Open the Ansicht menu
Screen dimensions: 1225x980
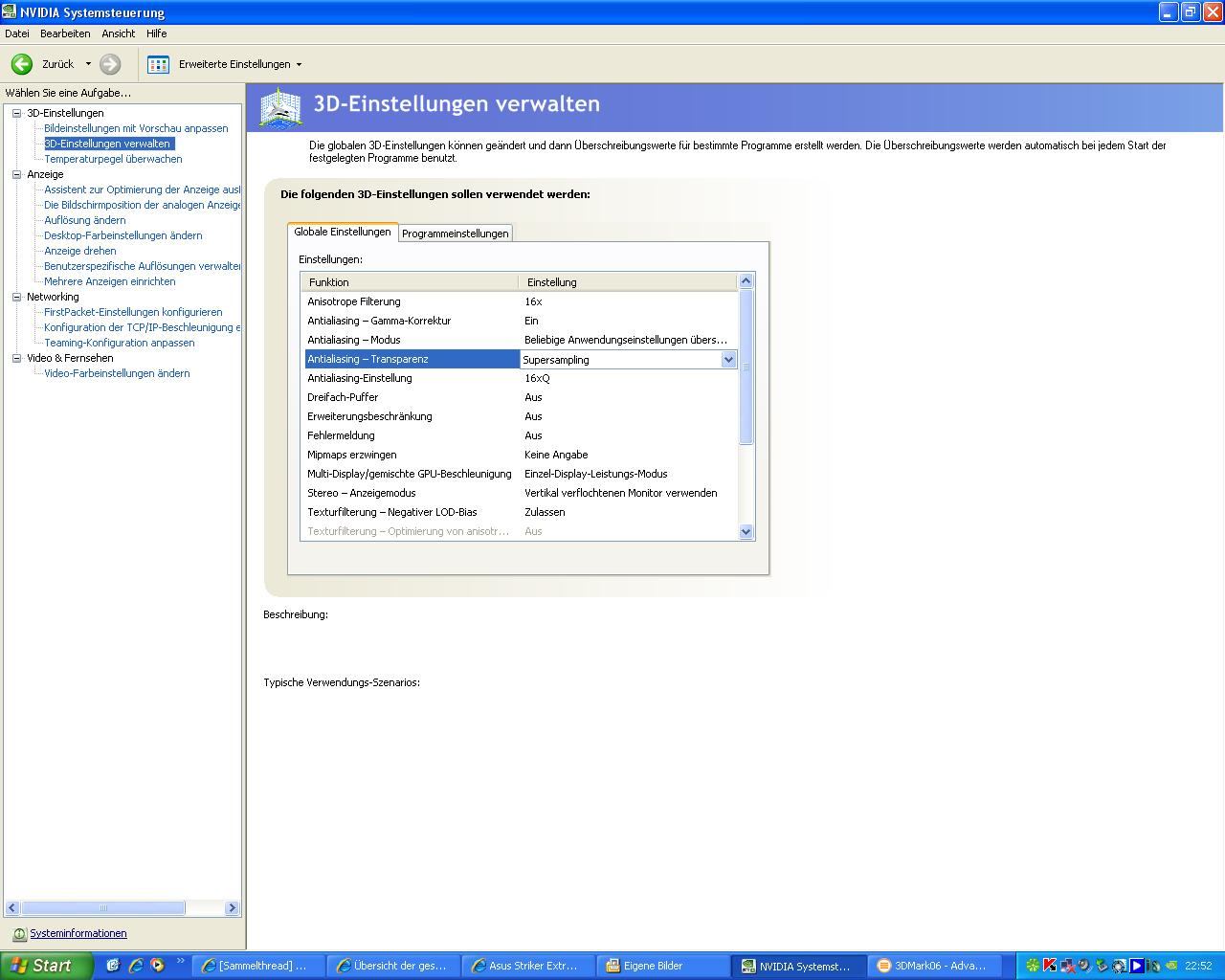[119, 33]
